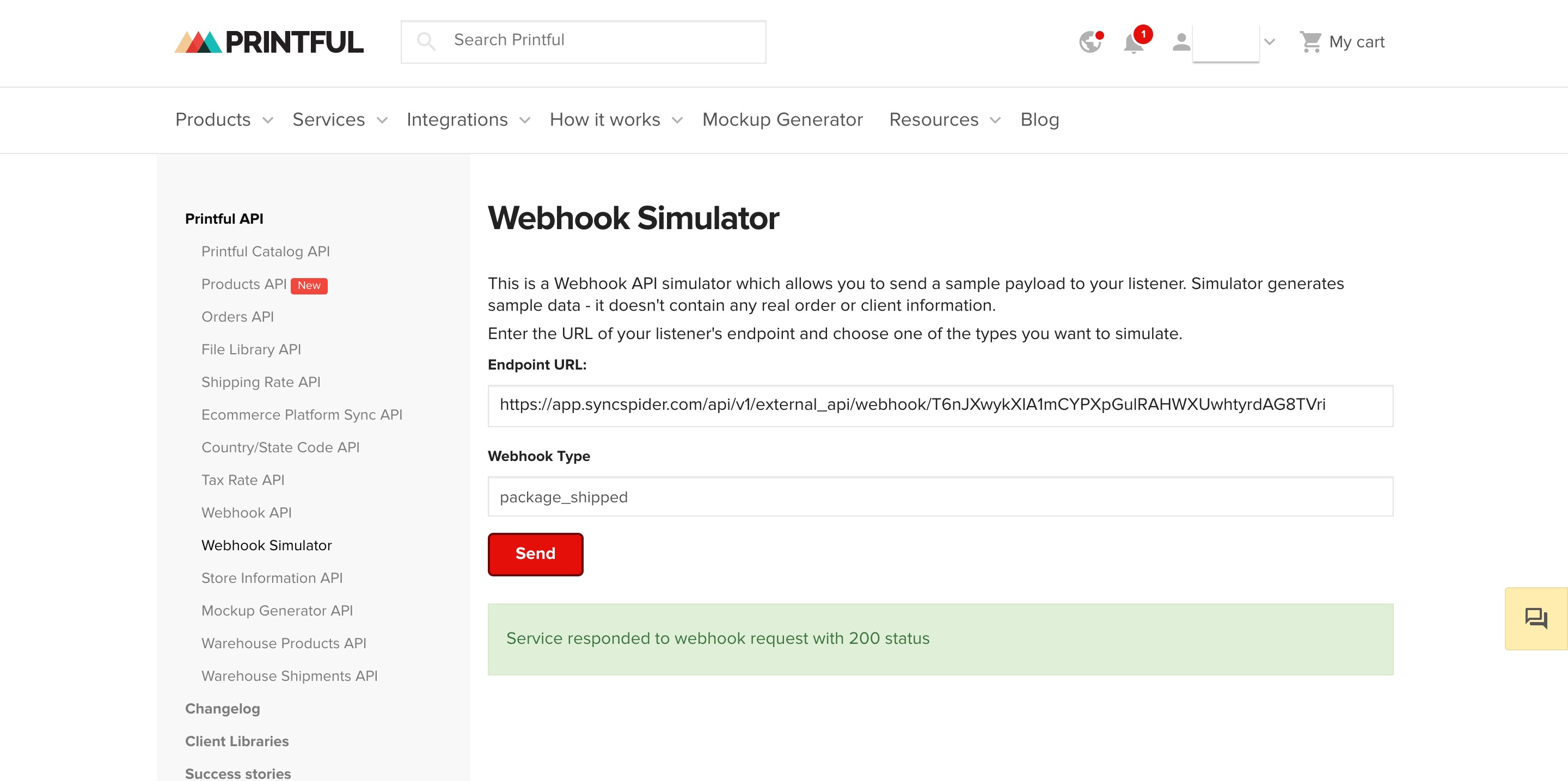
Task: Click the Endpoint URL label
Action: pyautogui.click(x=537, y=364)
